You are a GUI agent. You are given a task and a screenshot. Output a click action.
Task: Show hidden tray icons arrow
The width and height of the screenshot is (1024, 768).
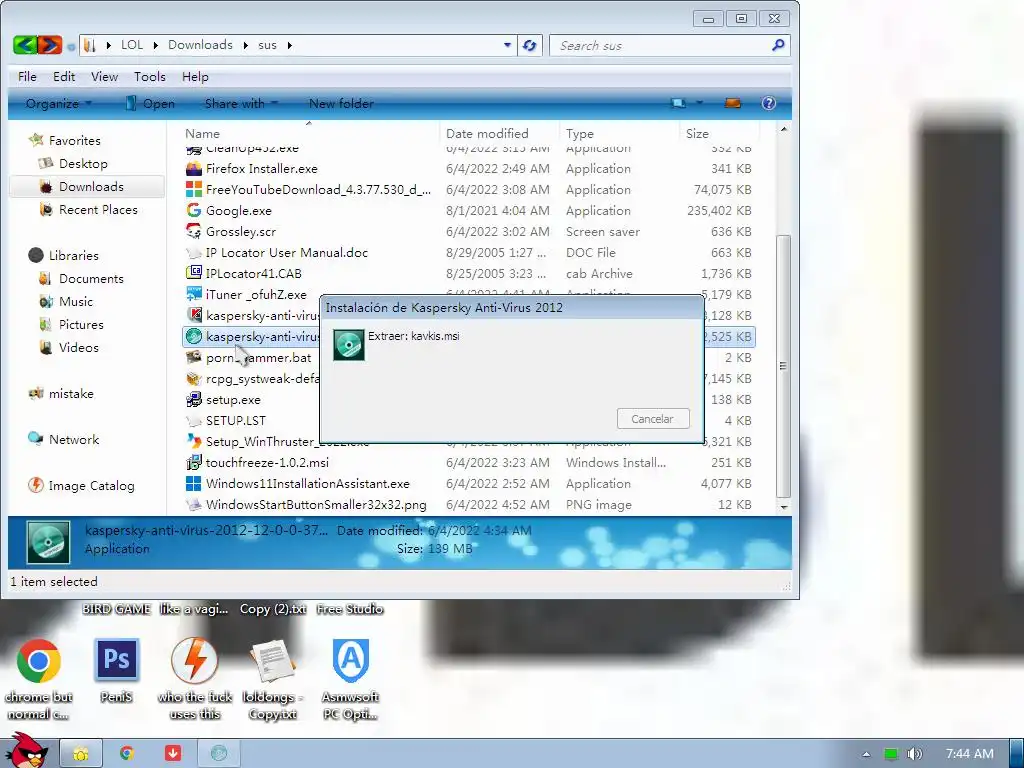(866, 754)
